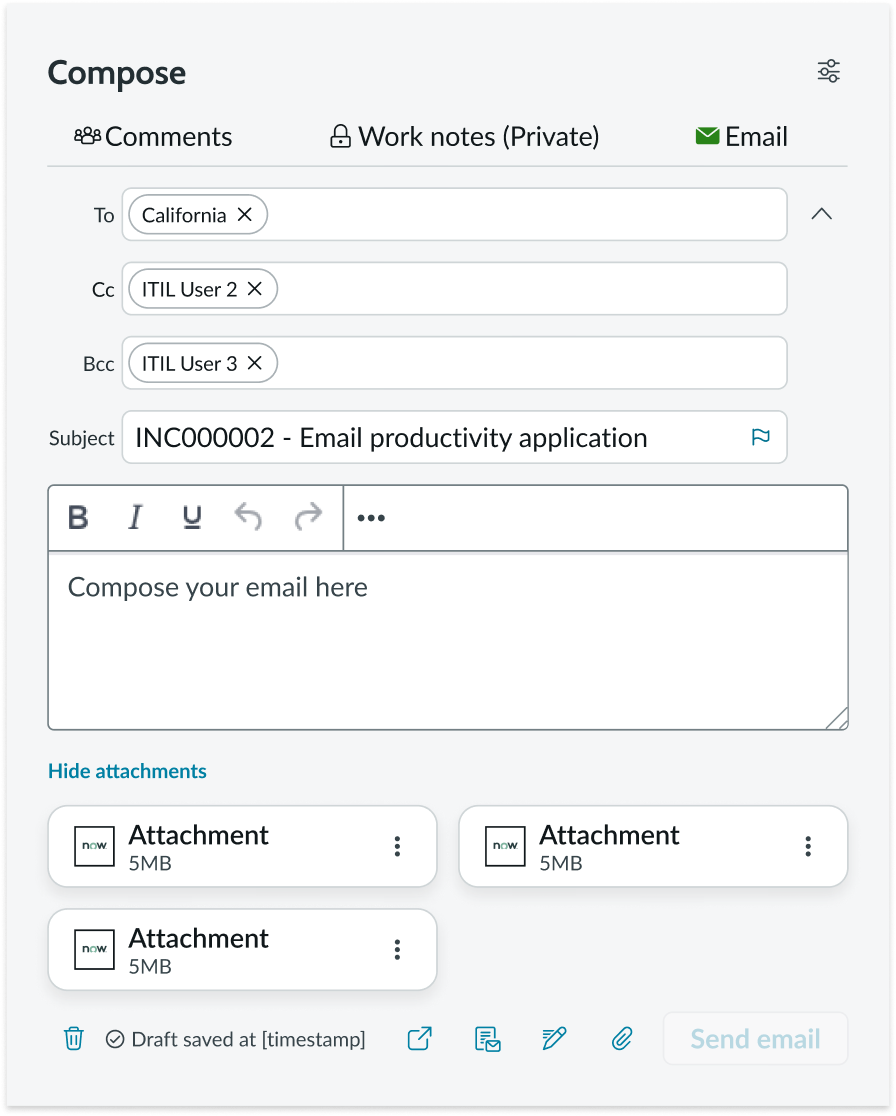Remove ITIL User 3 from Bcc
The width and height of the screenshot is (896, 1116).
tap(255, 363)
